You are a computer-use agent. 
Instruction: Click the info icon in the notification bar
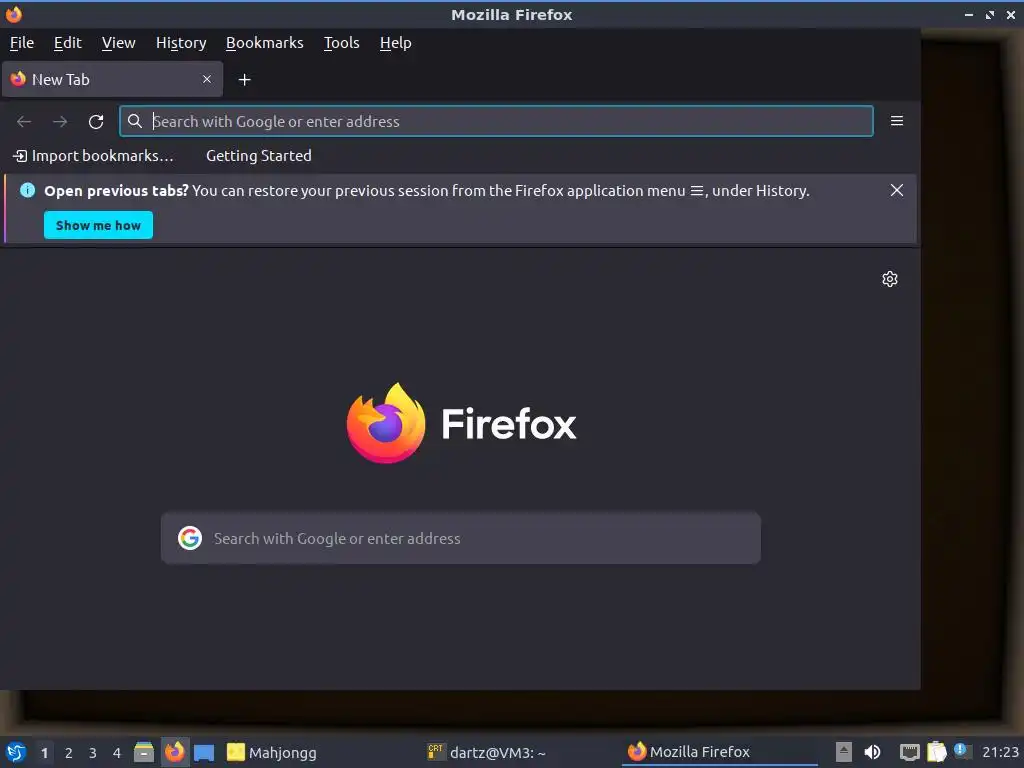[27, 190]
